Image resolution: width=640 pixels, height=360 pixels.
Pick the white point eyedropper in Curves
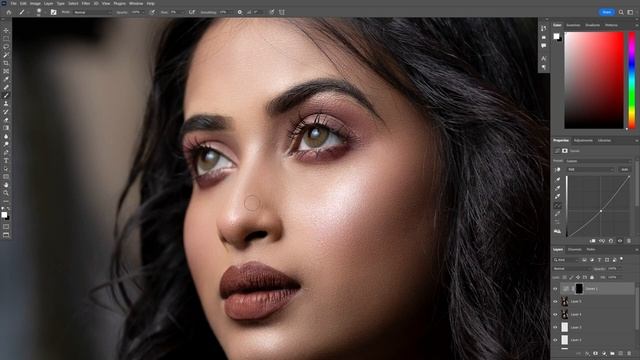[x=558, y=196]
